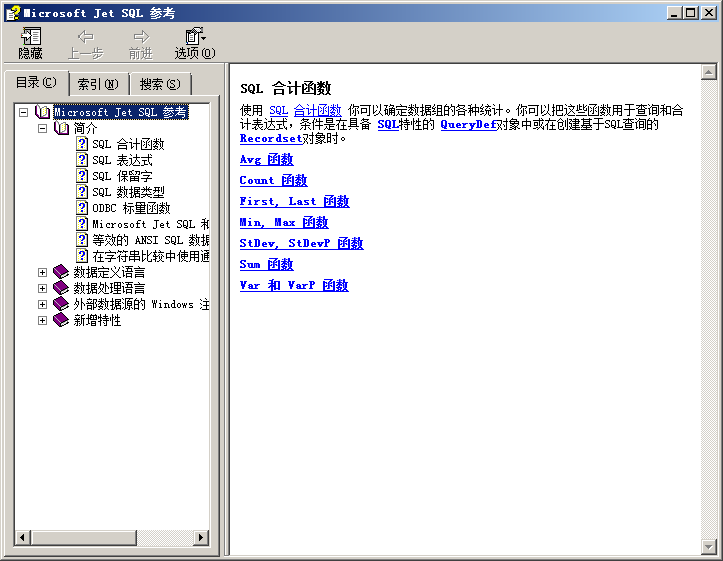Select the SQL 合计函数 tree item
The width and height of the screenshot is (723, 561).
[x=128, y=144]
